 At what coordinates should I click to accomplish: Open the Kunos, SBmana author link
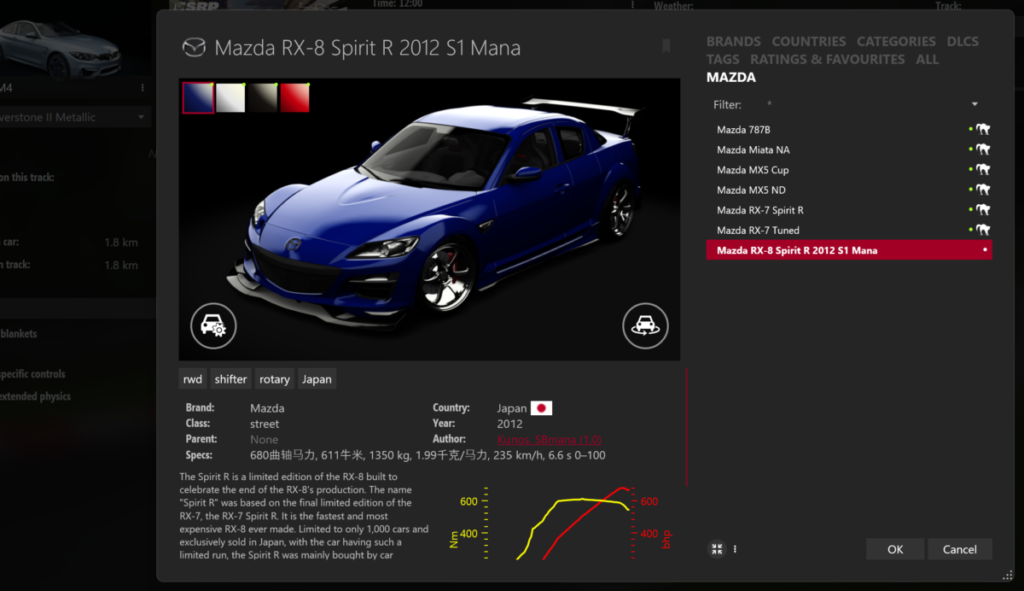549,439
